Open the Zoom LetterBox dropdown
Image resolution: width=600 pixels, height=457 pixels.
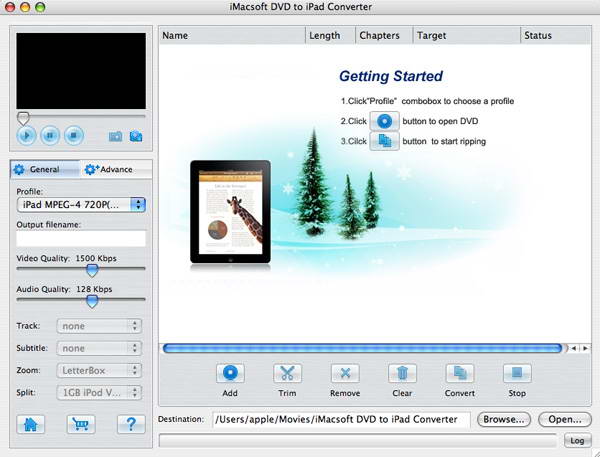coord(98,370)
